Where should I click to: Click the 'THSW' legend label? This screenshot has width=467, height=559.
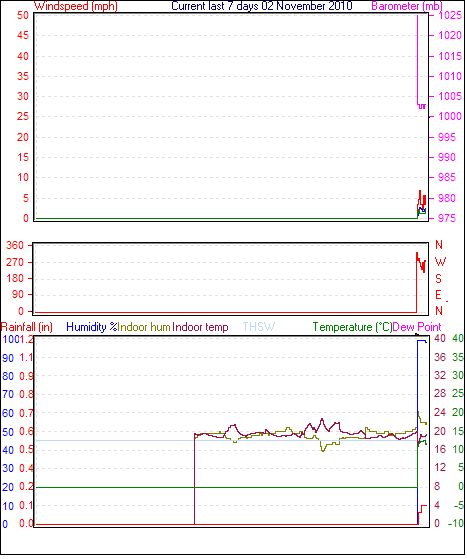(259, 327)
